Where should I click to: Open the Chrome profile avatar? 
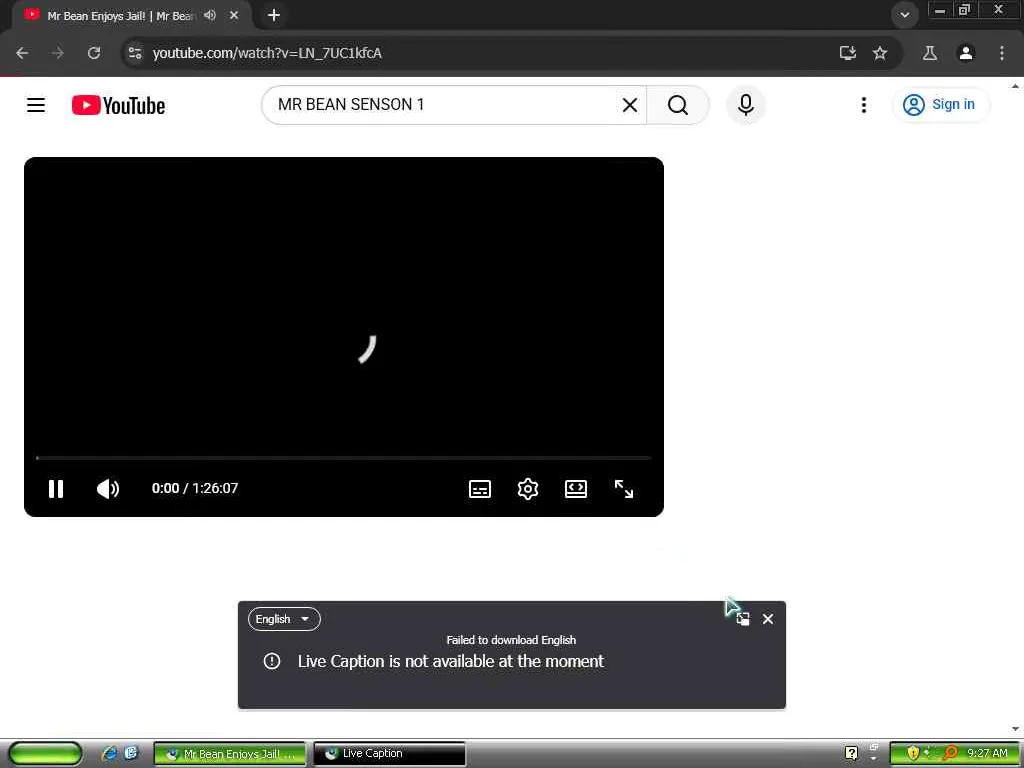pyautogui.click(x=966, y=53)
